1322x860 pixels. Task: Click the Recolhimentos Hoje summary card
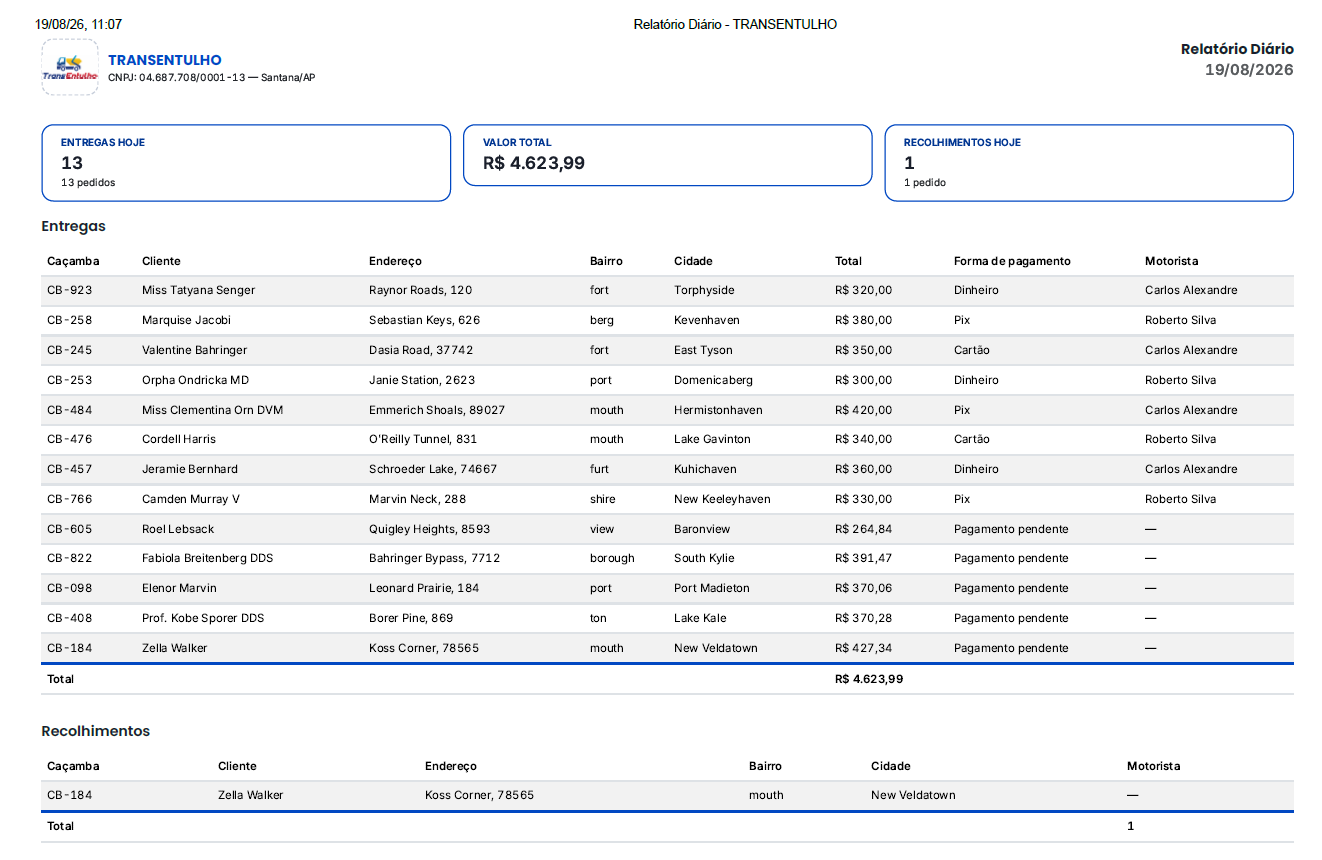[x=1089, y=163]
